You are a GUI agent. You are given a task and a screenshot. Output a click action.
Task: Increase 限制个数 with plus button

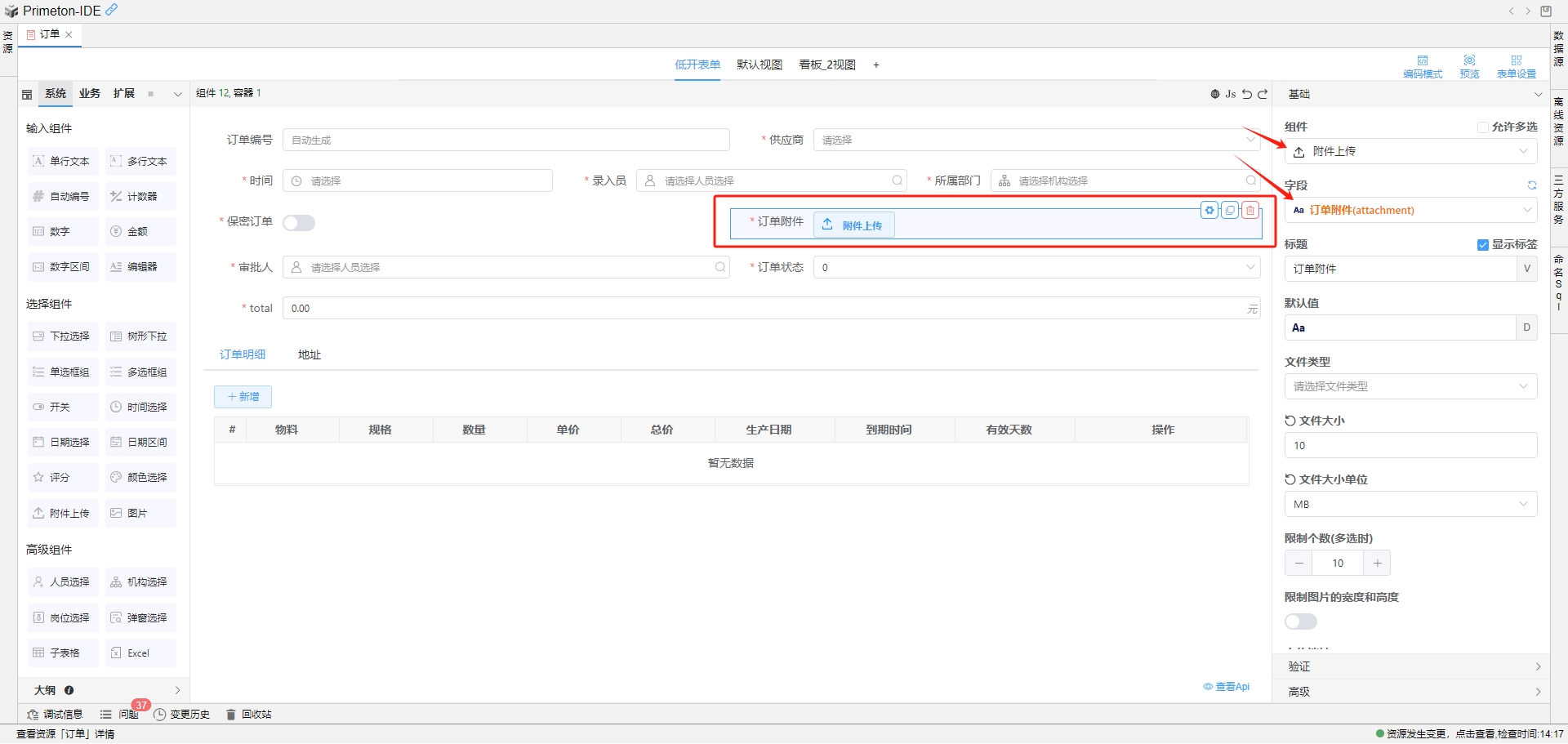coord(1377,563)
